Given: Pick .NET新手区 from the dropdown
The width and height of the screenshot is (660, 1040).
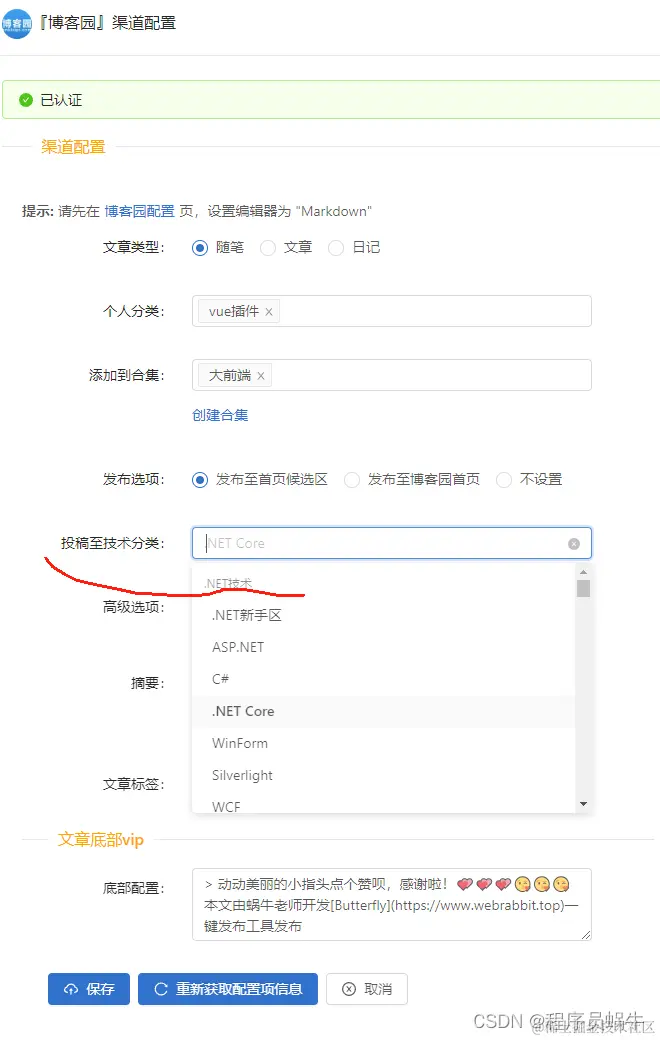Looking at the screenshot, I should pos(383,616).
